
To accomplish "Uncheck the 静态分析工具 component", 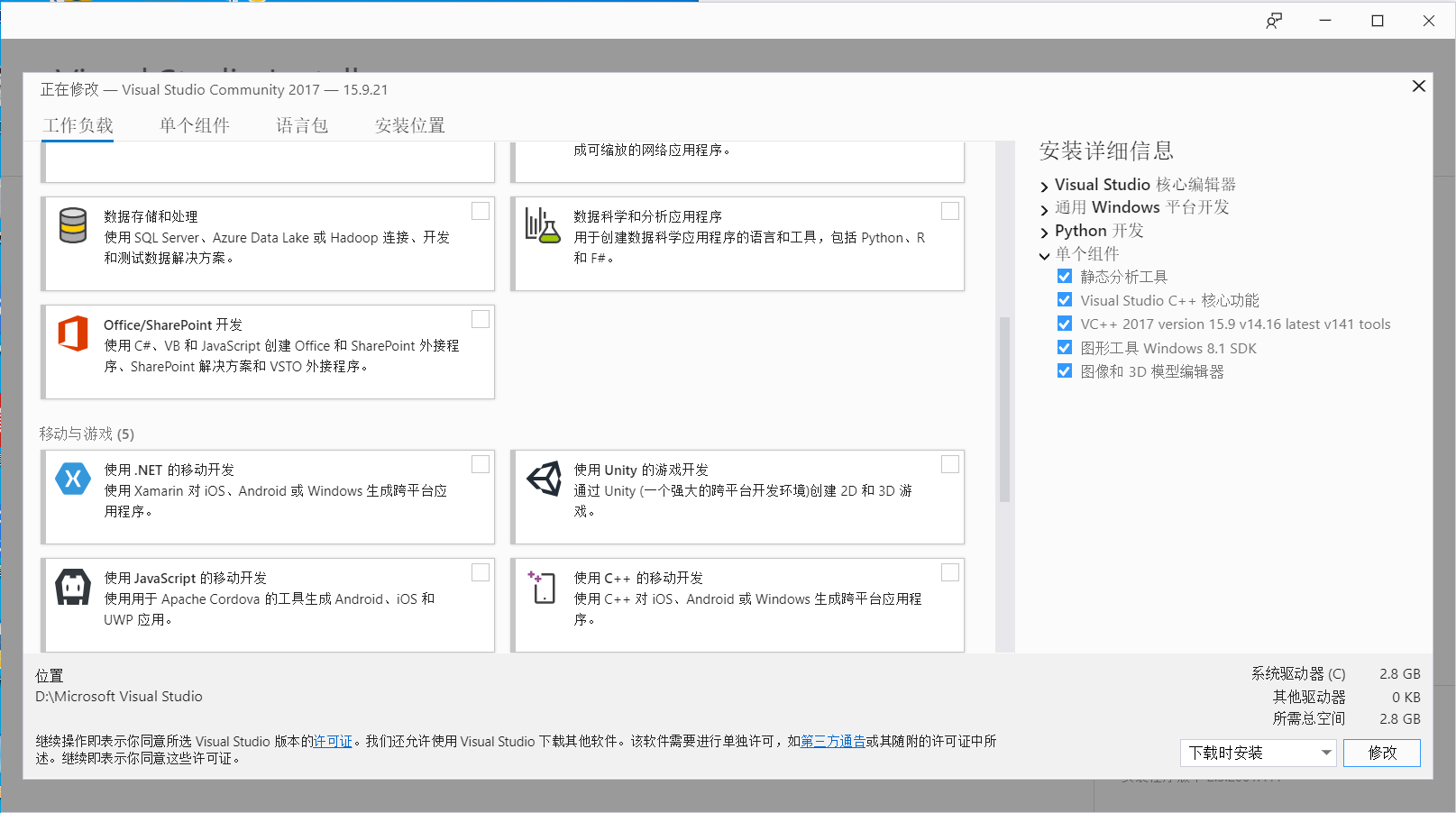I will tap(1065, 276).
